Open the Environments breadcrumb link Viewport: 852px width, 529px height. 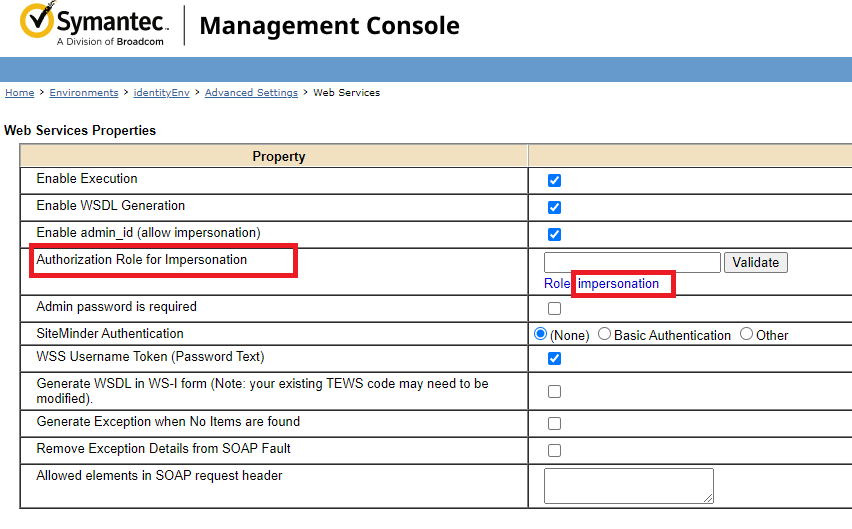pyautogui.click(x=84, y=93)
